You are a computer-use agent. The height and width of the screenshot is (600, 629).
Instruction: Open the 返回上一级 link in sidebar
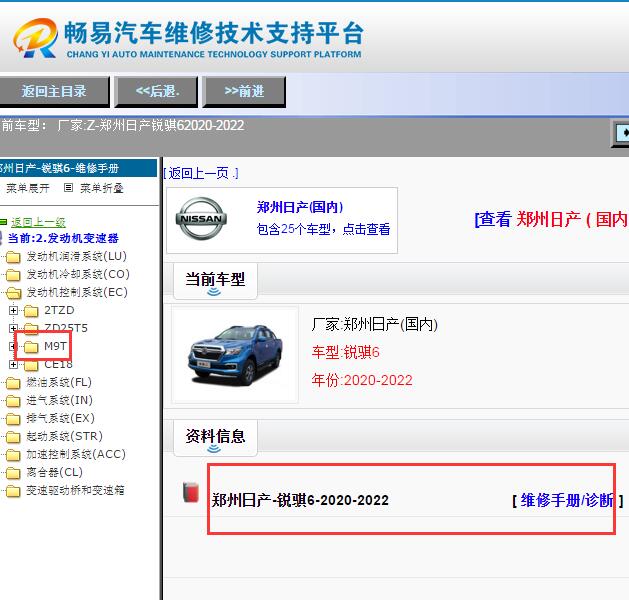(38, 222)
